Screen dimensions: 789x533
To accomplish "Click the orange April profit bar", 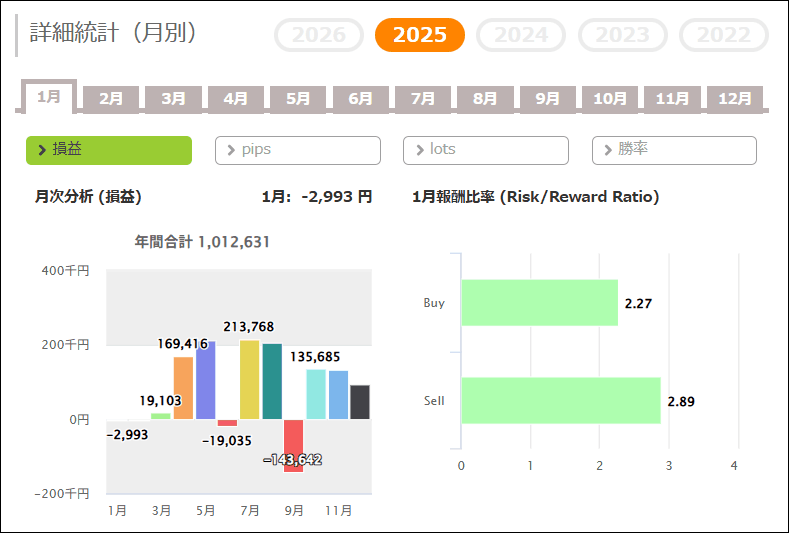I will click(184, 388).
